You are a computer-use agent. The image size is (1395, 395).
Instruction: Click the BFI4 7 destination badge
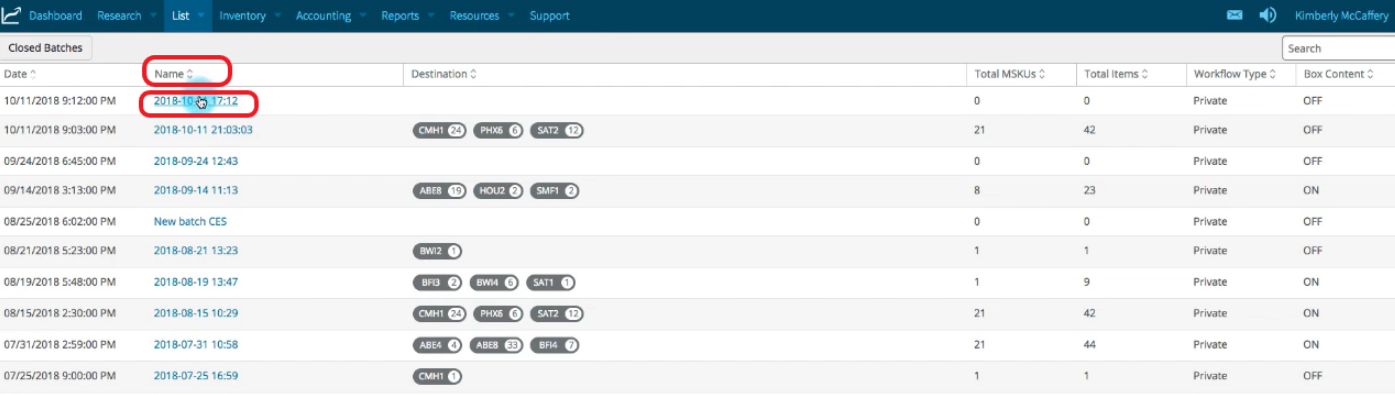point(555,345)
